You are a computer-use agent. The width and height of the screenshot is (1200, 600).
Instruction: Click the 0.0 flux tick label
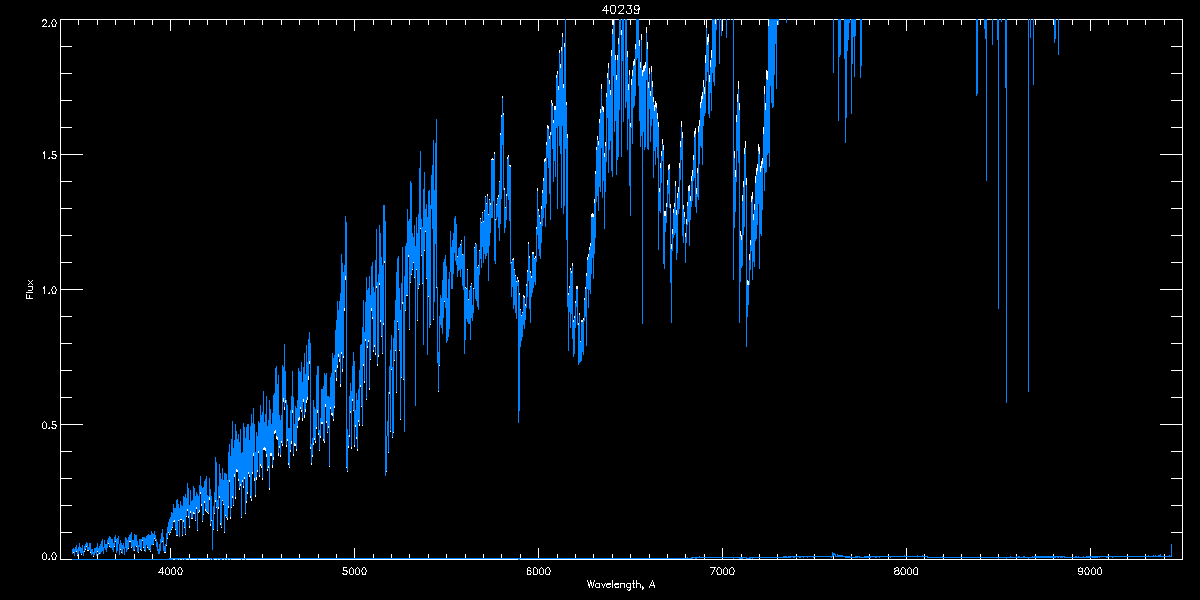(47, 556)
